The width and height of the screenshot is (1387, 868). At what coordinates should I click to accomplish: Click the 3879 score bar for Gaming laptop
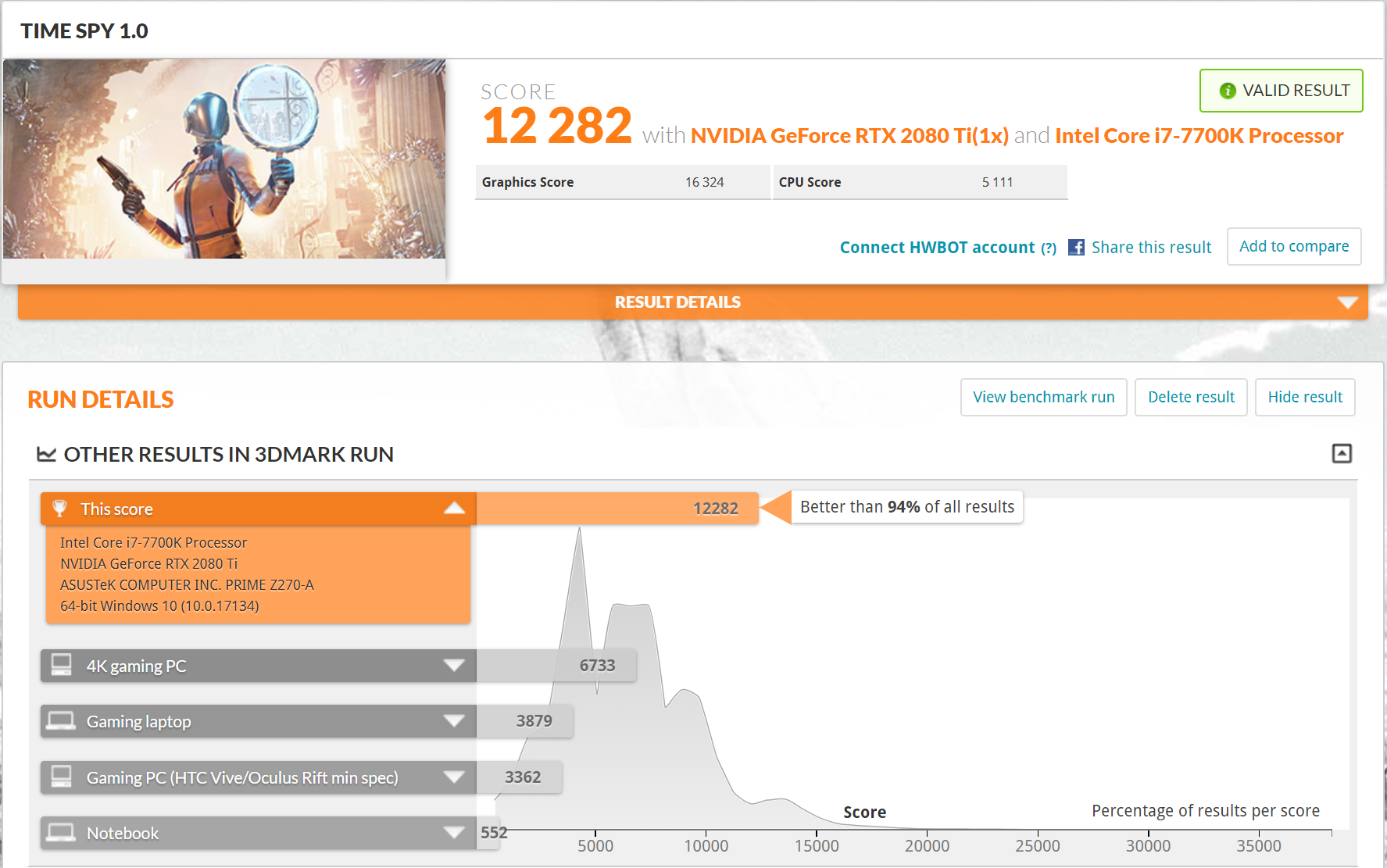(x=525, y=721)
